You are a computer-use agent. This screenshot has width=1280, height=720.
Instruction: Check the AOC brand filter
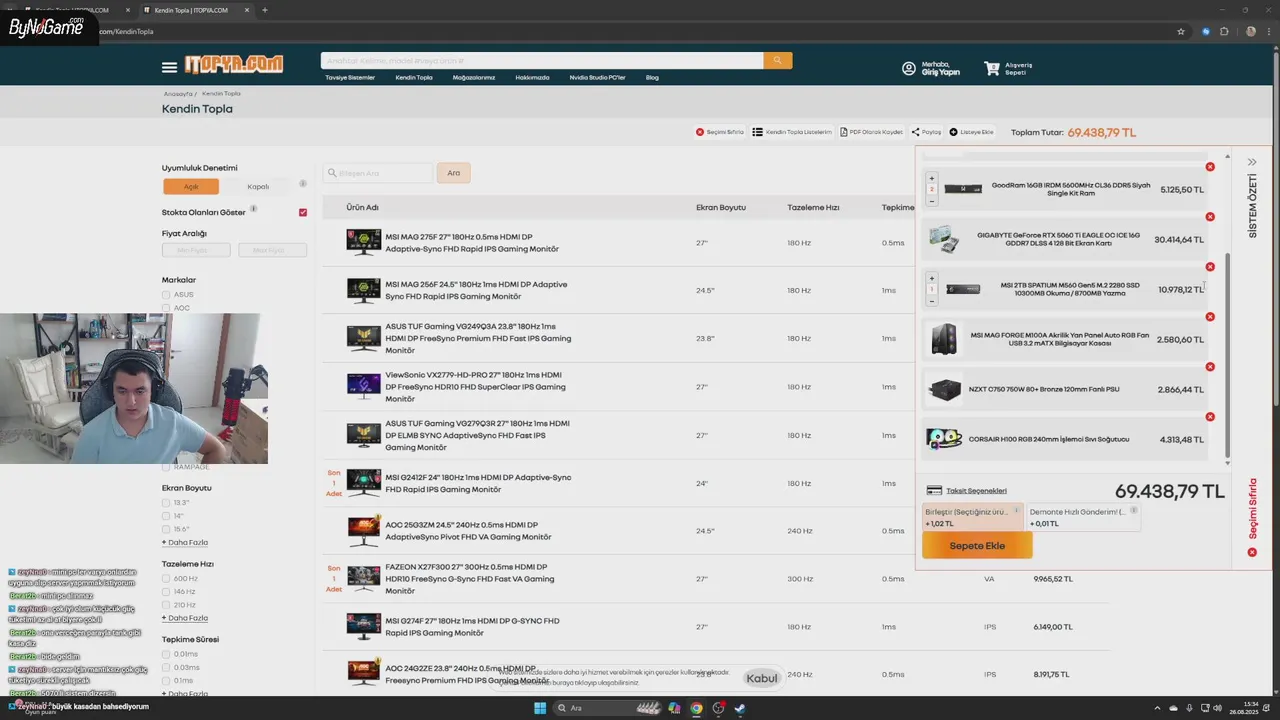pos(166,308)
